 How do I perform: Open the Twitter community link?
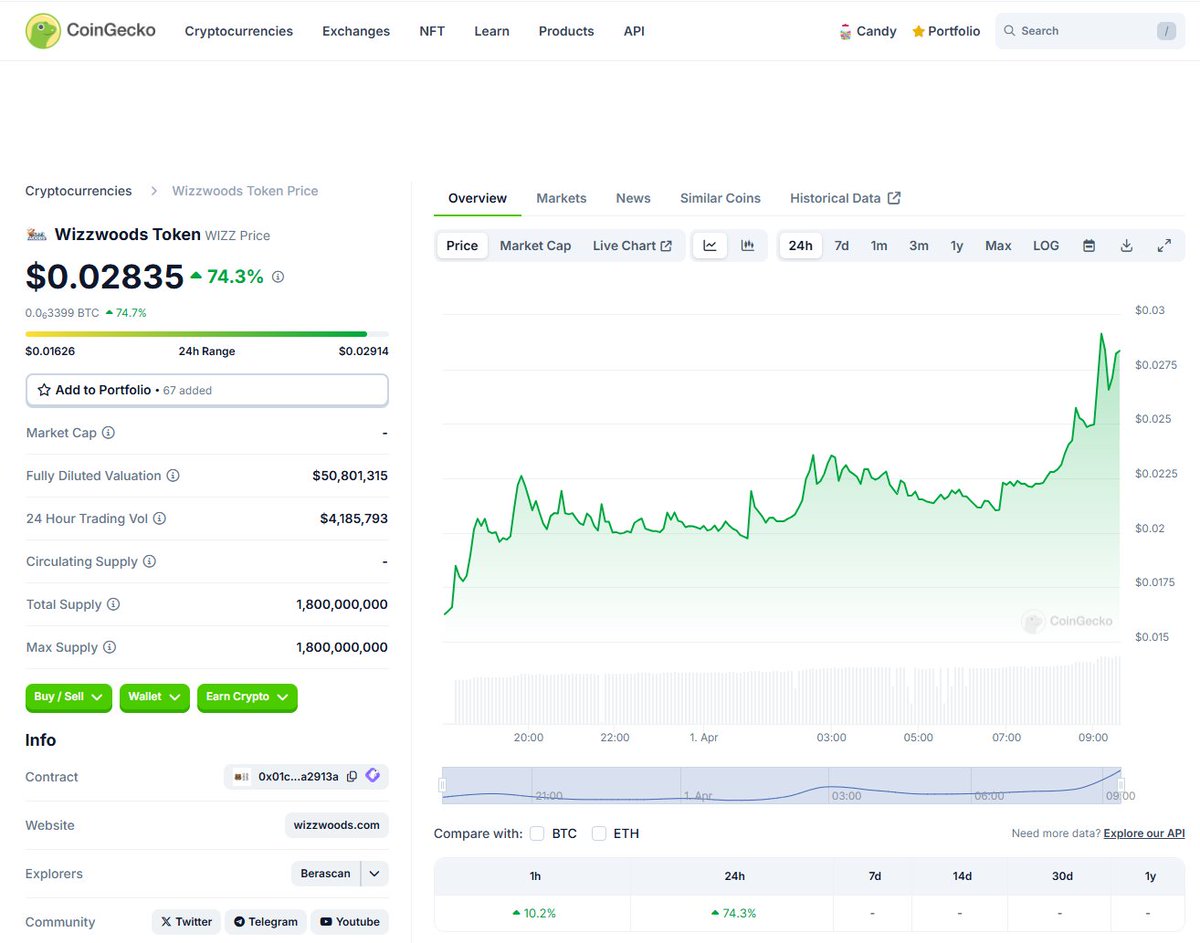(186, 921)
